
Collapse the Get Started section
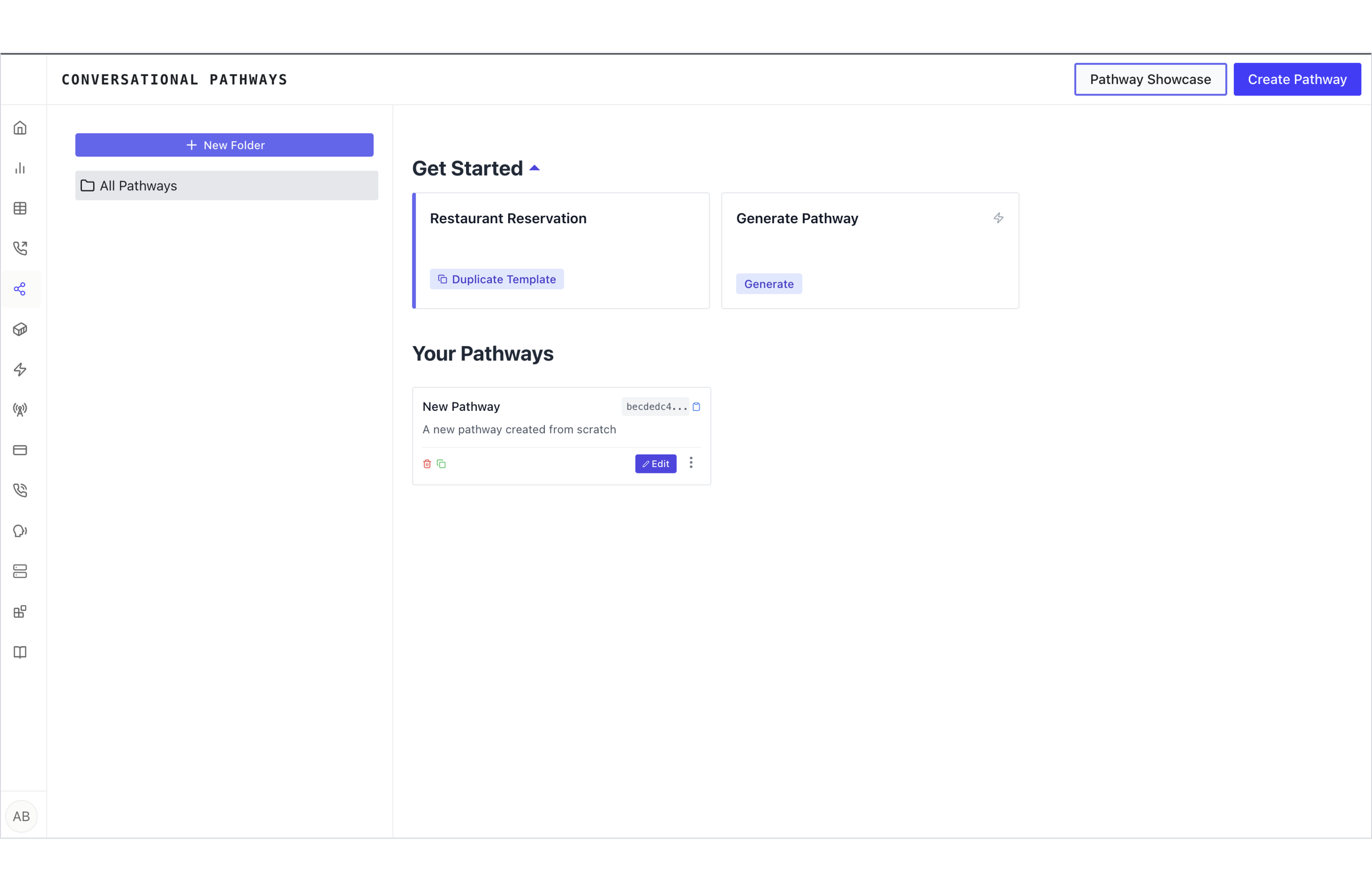[535, 168]
